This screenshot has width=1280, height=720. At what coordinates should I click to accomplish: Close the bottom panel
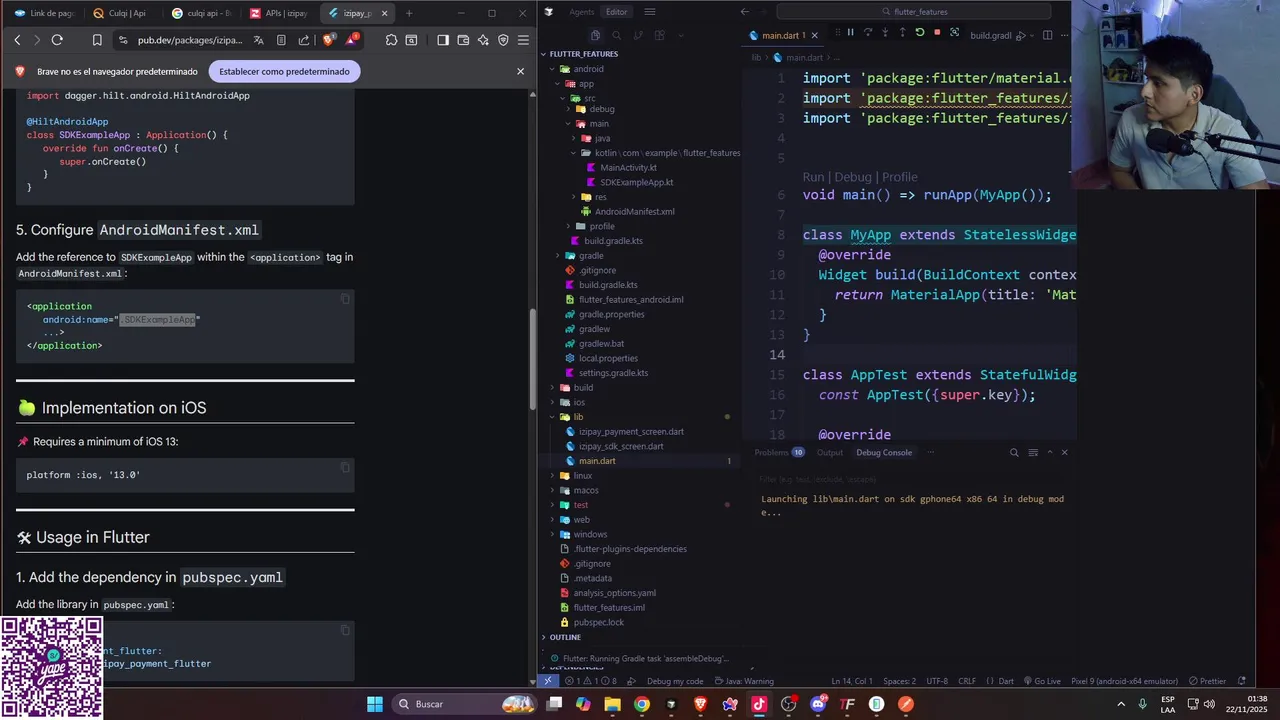coord(1064,452)
